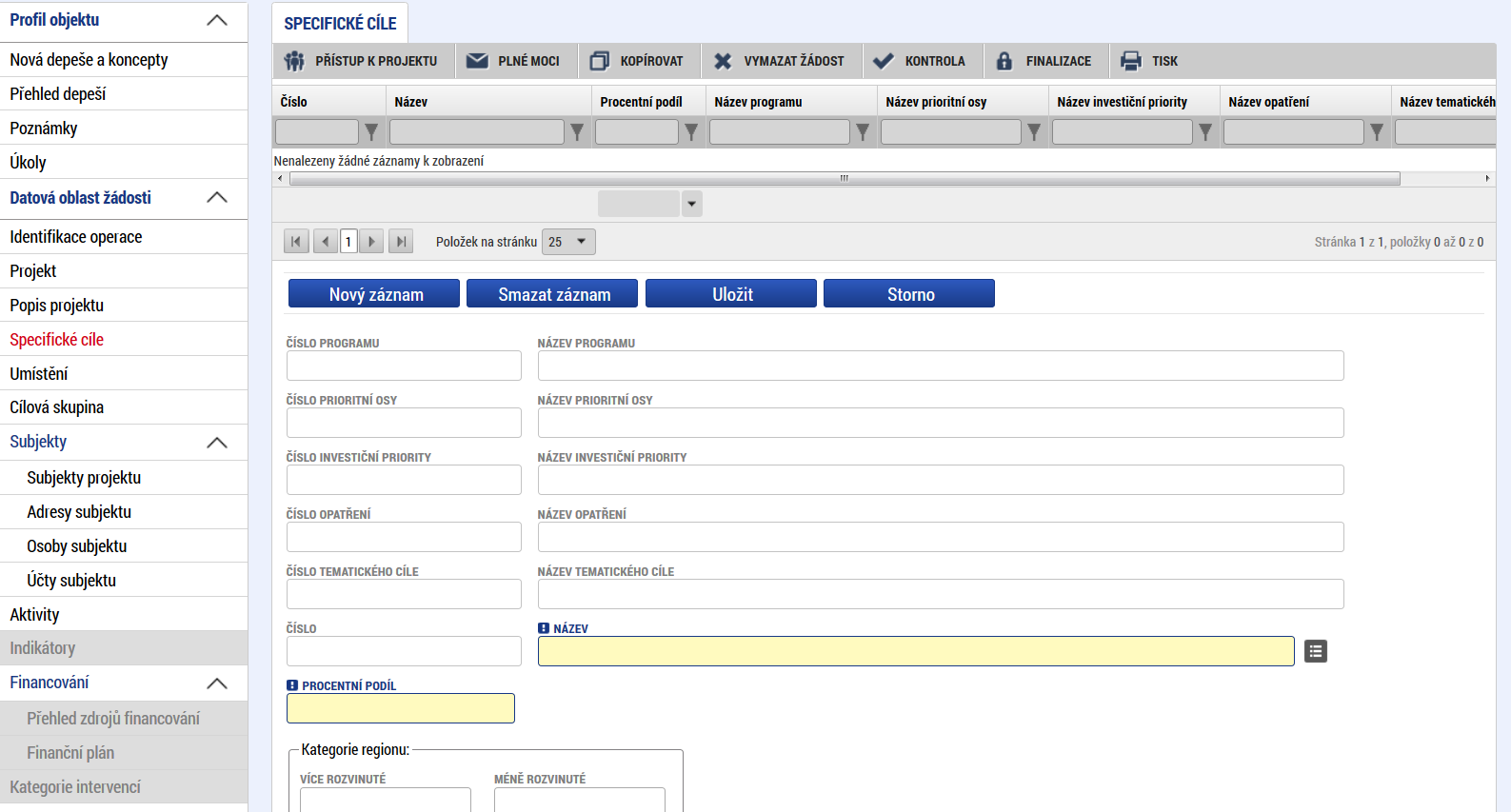
Task: Focus the Název tematického cíle field
Action: (x=941, y=594)
